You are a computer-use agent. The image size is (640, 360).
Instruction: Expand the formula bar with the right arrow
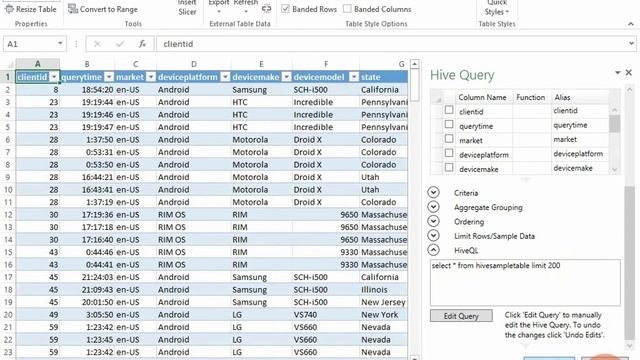tap(631, 43)
